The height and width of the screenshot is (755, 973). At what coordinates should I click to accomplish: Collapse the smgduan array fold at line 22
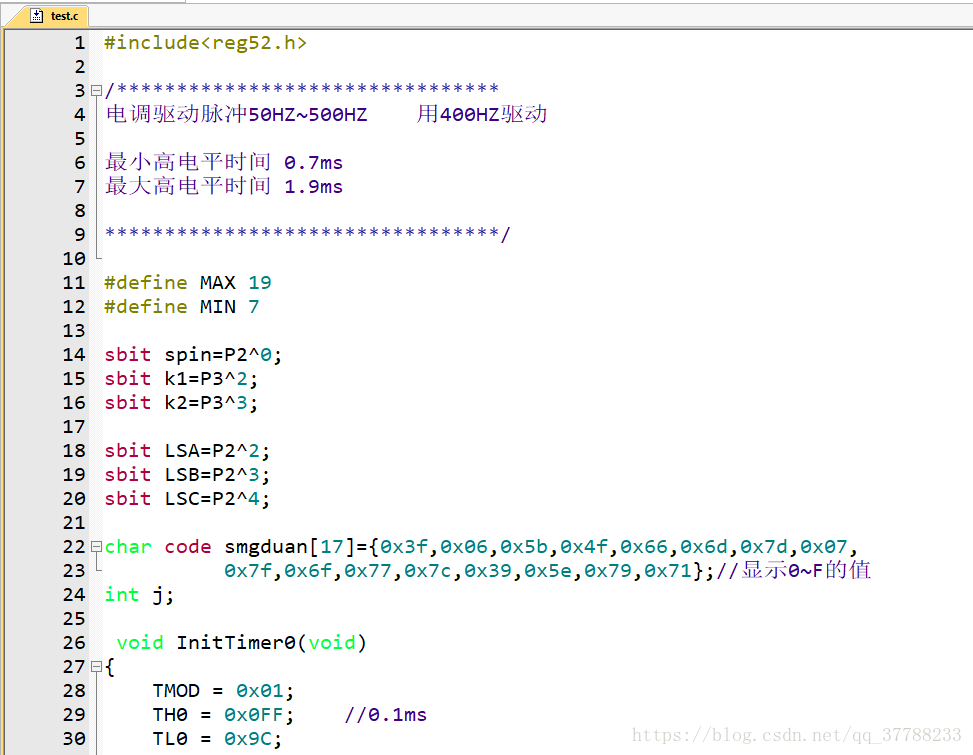96,547
